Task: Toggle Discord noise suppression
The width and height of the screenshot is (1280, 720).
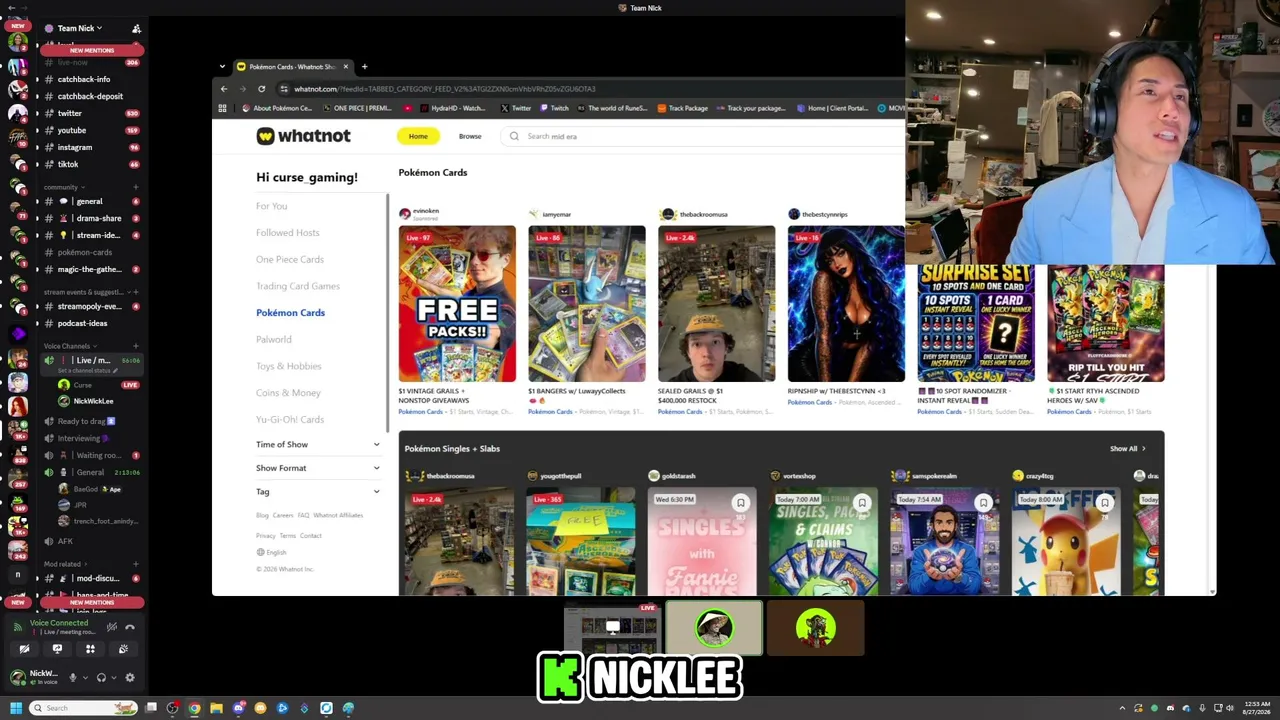Action: coord(111,627)
